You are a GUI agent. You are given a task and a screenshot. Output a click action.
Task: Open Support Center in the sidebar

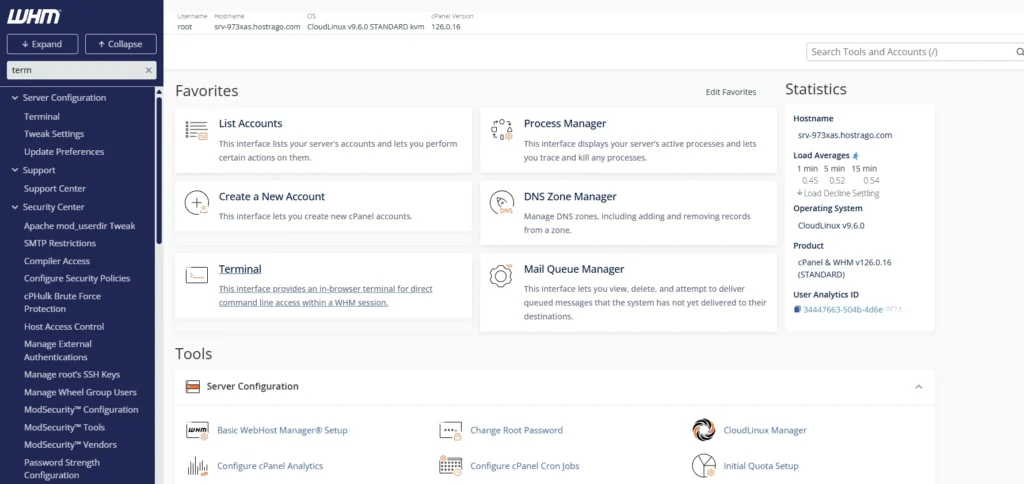point(55,189)
